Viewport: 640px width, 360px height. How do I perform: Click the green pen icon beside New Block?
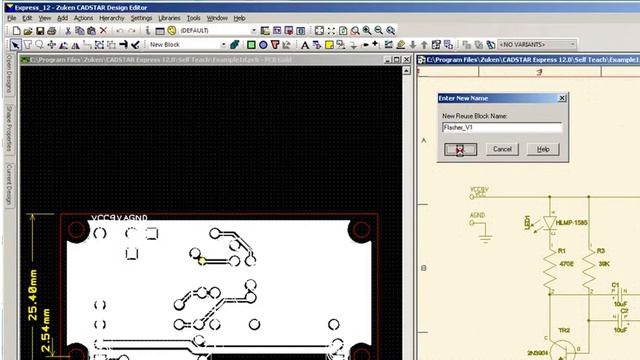[234, 44]
